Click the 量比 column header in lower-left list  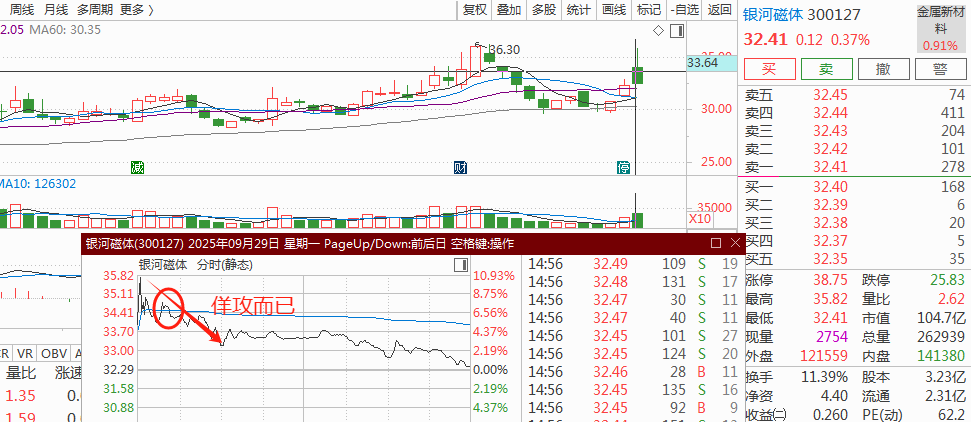[20, 373]
